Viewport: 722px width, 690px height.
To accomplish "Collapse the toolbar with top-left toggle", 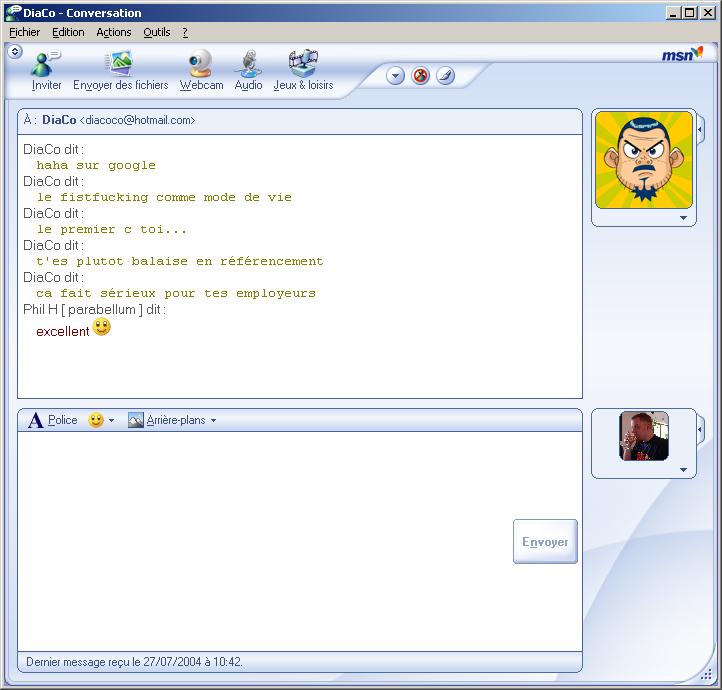I will pyautogui.click(x=15, y=51).
